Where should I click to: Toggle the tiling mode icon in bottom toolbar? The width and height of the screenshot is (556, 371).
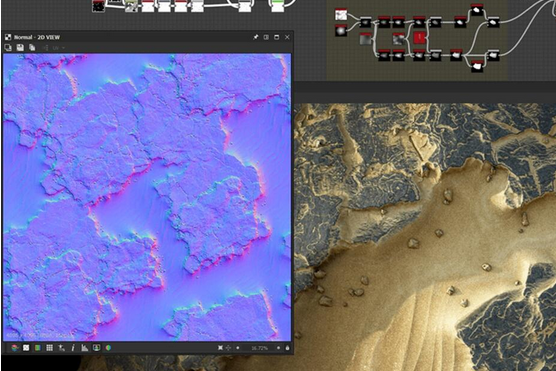[x=26, y=348]
